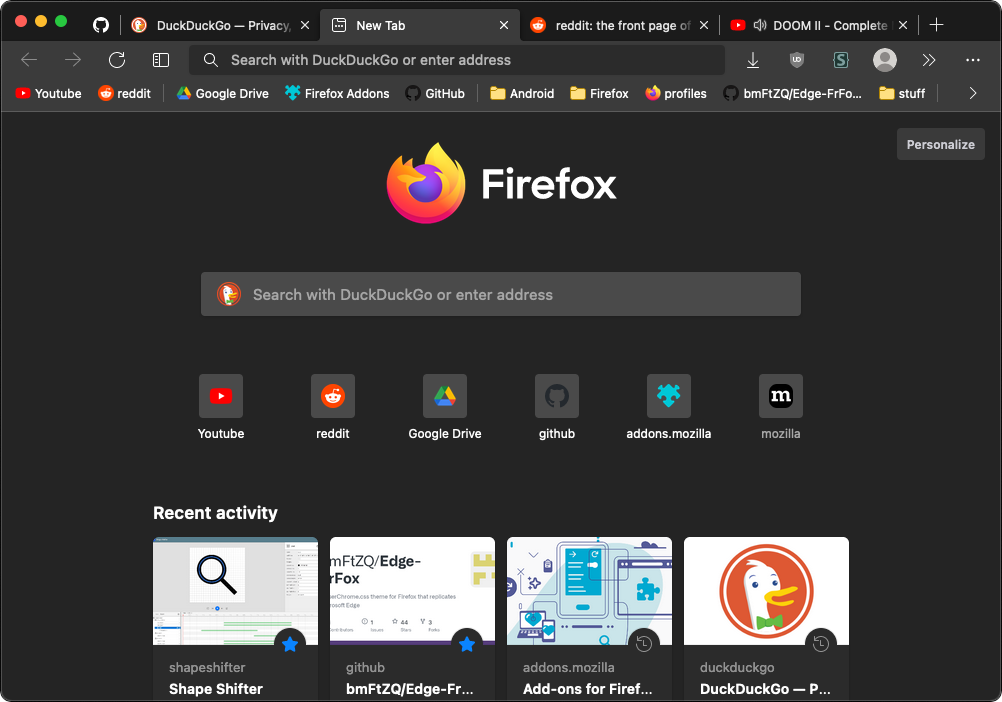Close the DOOM II tab
The width and height of the screenshot is (1002, 702).
[903, 26]
